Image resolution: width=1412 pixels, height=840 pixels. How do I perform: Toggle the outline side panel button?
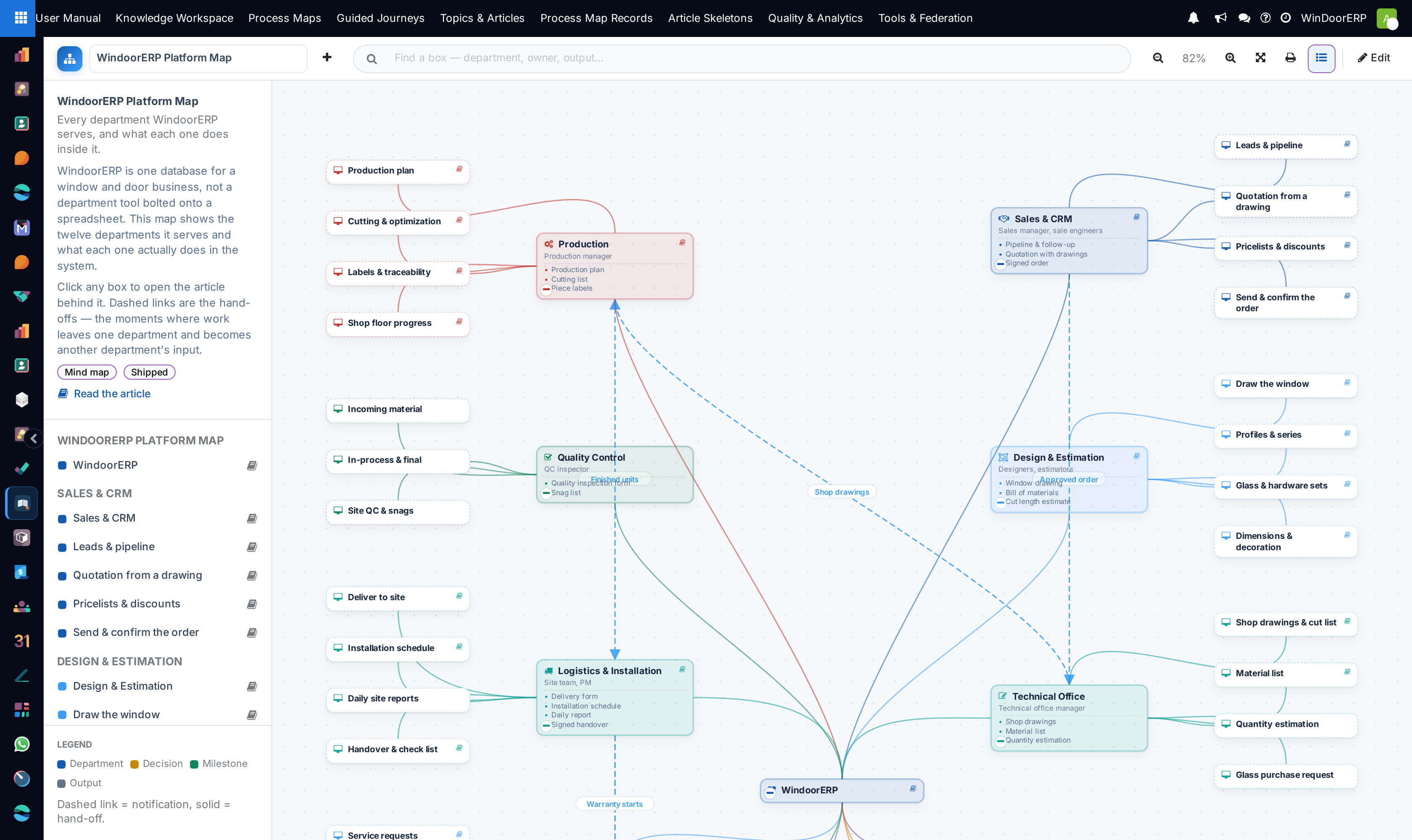click(x=1321, y=58)
